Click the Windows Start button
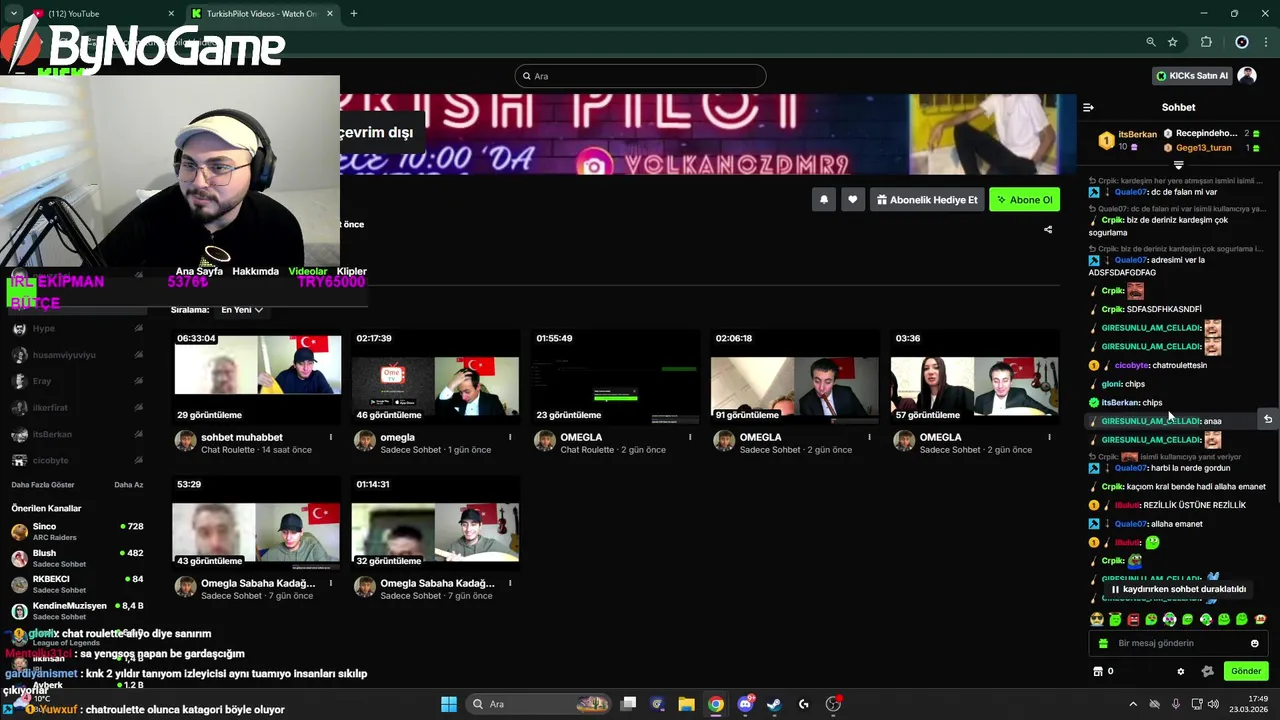 [x=449, y=704]
